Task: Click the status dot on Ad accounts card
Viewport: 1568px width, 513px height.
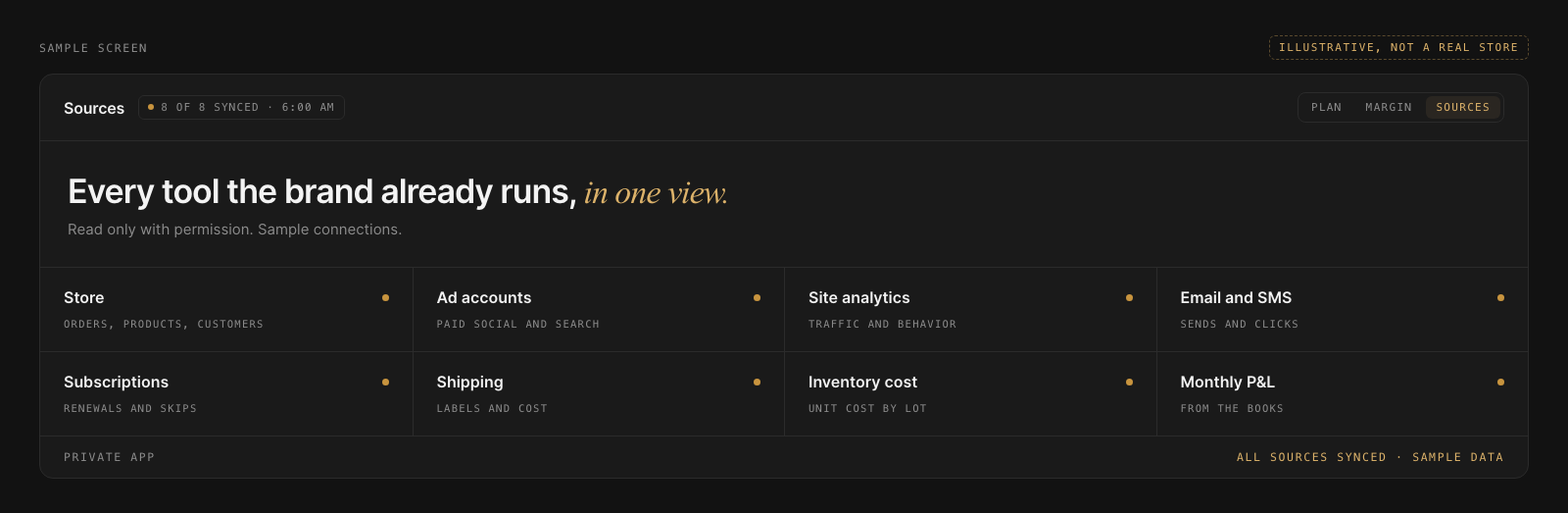Action: [757, 297]
